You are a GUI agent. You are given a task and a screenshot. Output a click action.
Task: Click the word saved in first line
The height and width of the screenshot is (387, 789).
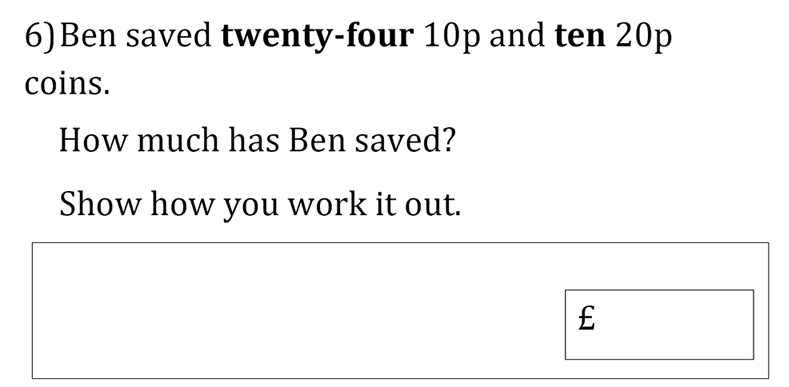tap(169, 37)
